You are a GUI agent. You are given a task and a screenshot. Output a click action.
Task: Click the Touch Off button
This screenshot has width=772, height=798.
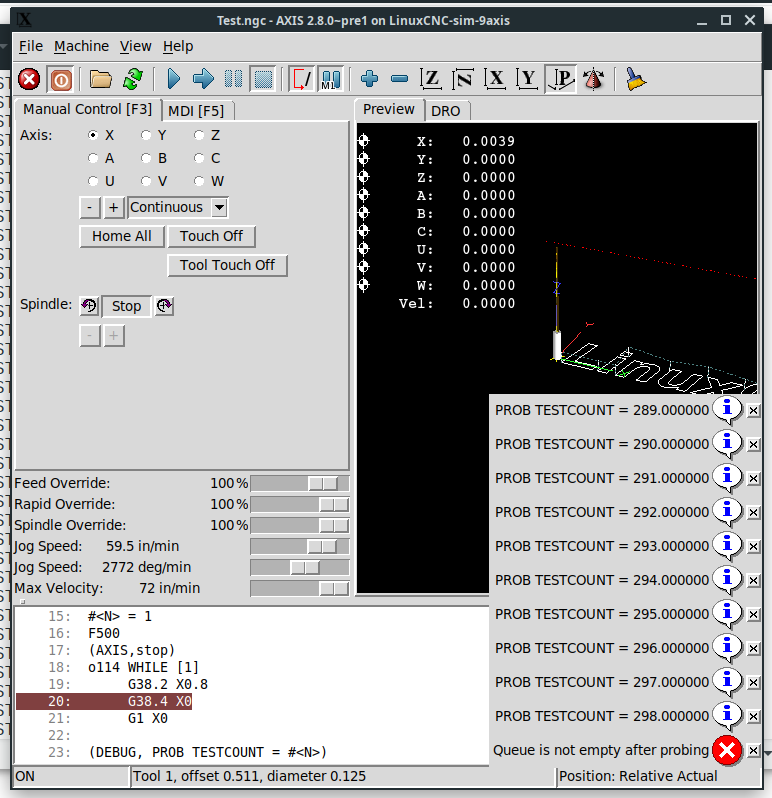pos(211,236)
